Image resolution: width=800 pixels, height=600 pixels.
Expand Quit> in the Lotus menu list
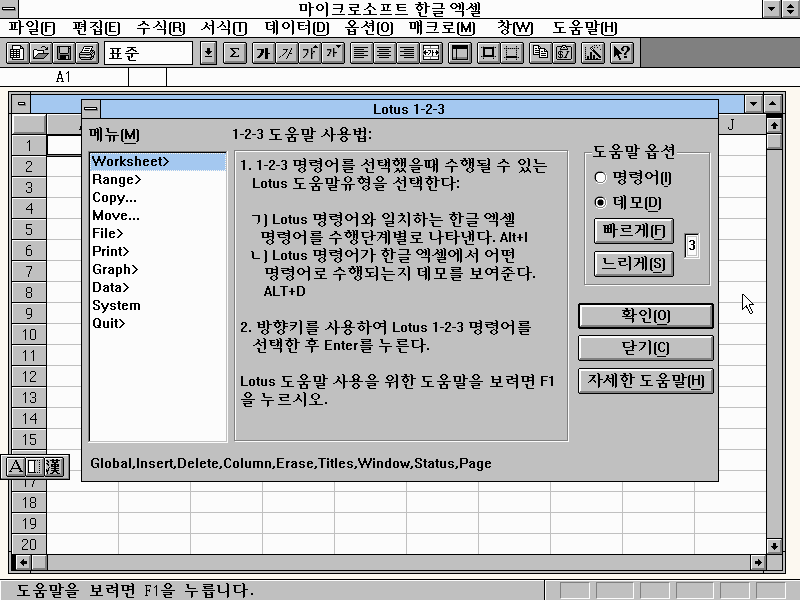[158, 323]
